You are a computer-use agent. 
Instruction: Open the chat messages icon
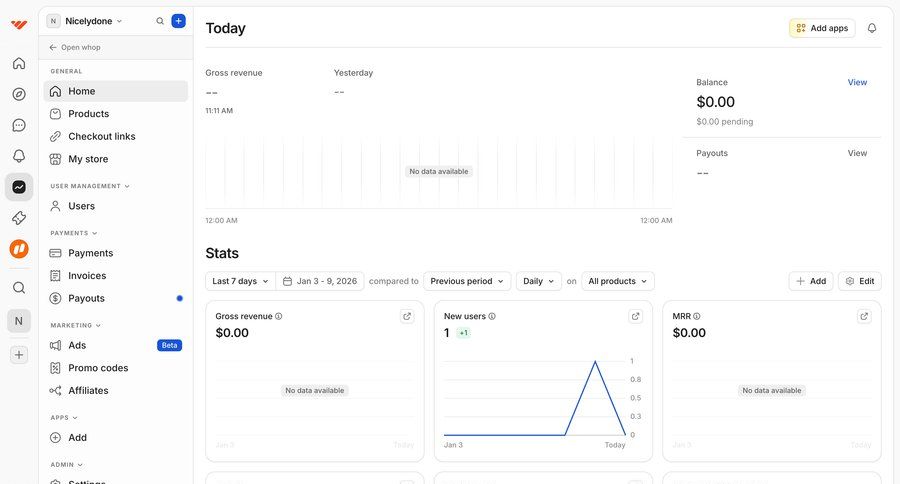point(19,125)
